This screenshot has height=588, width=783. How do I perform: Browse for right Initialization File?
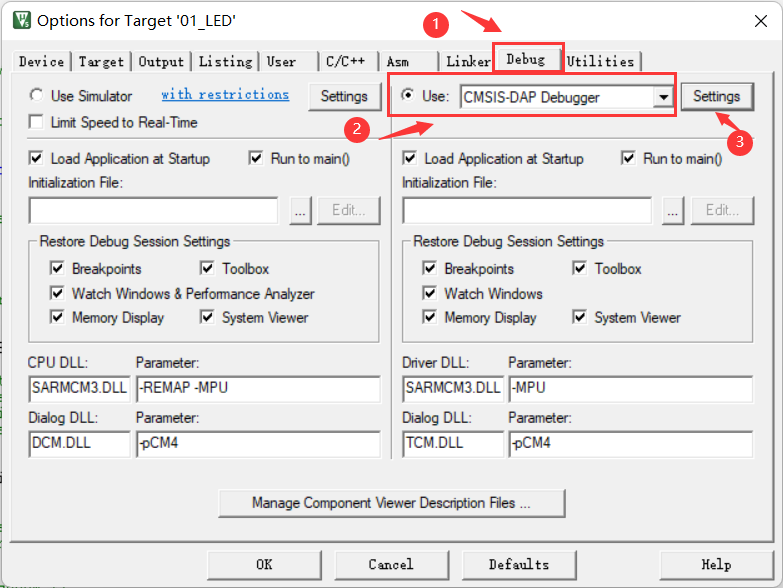pyautogui.click(x=673, y=211)
